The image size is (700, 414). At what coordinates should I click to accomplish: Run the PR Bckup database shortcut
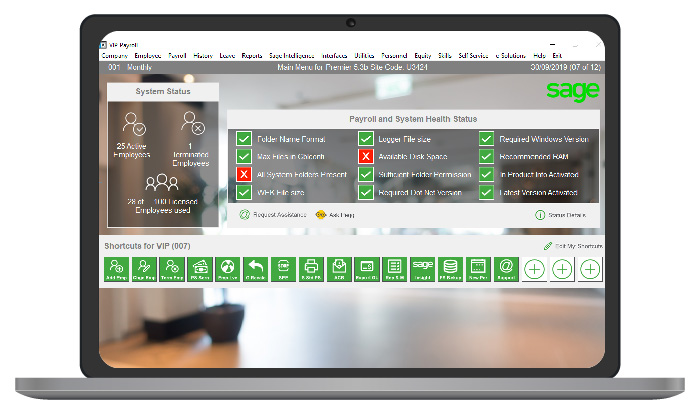coord(450,269)
